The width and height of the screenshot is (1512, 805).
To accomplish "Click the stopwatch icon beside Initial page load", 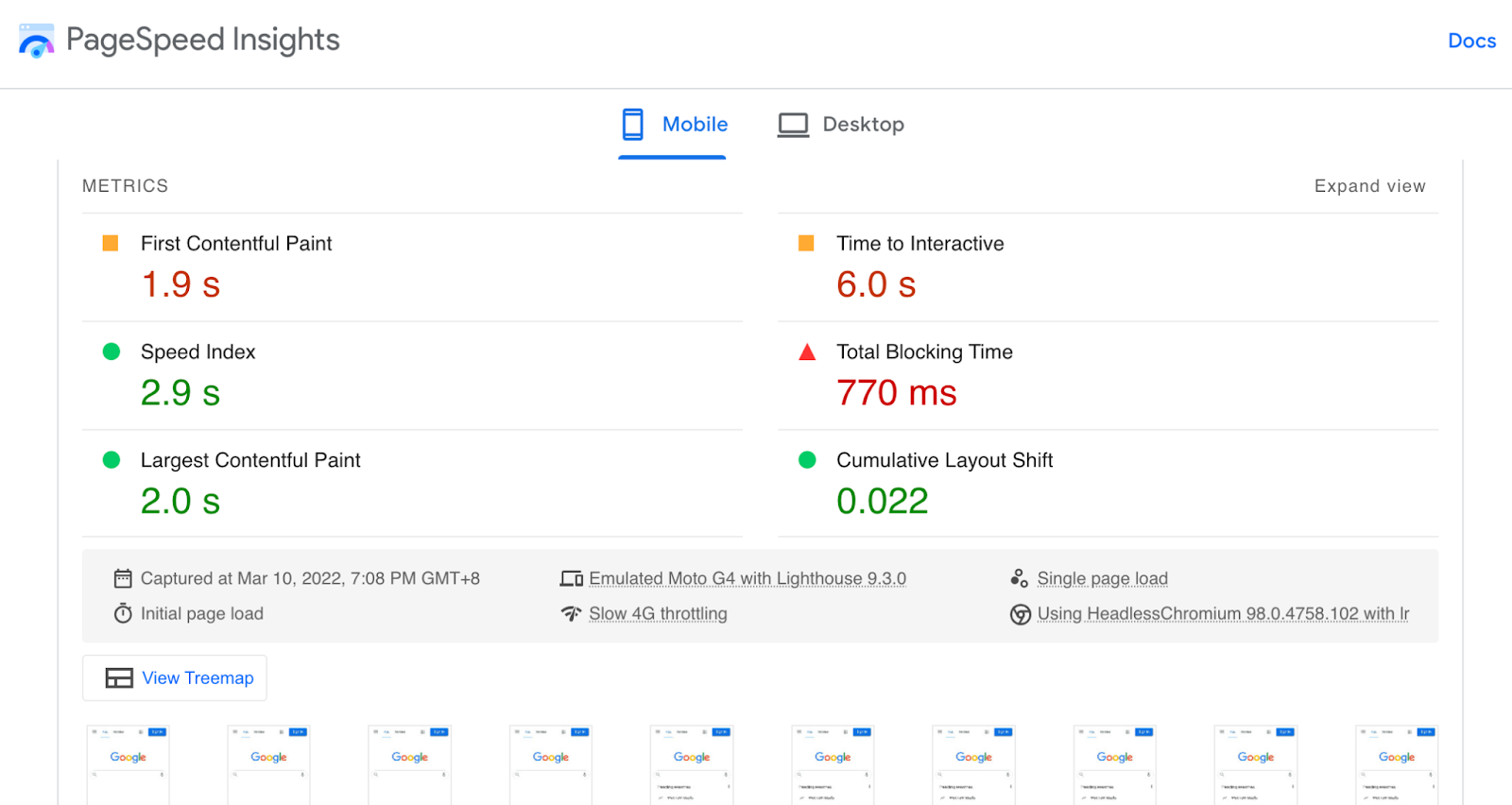I will 123,613.
